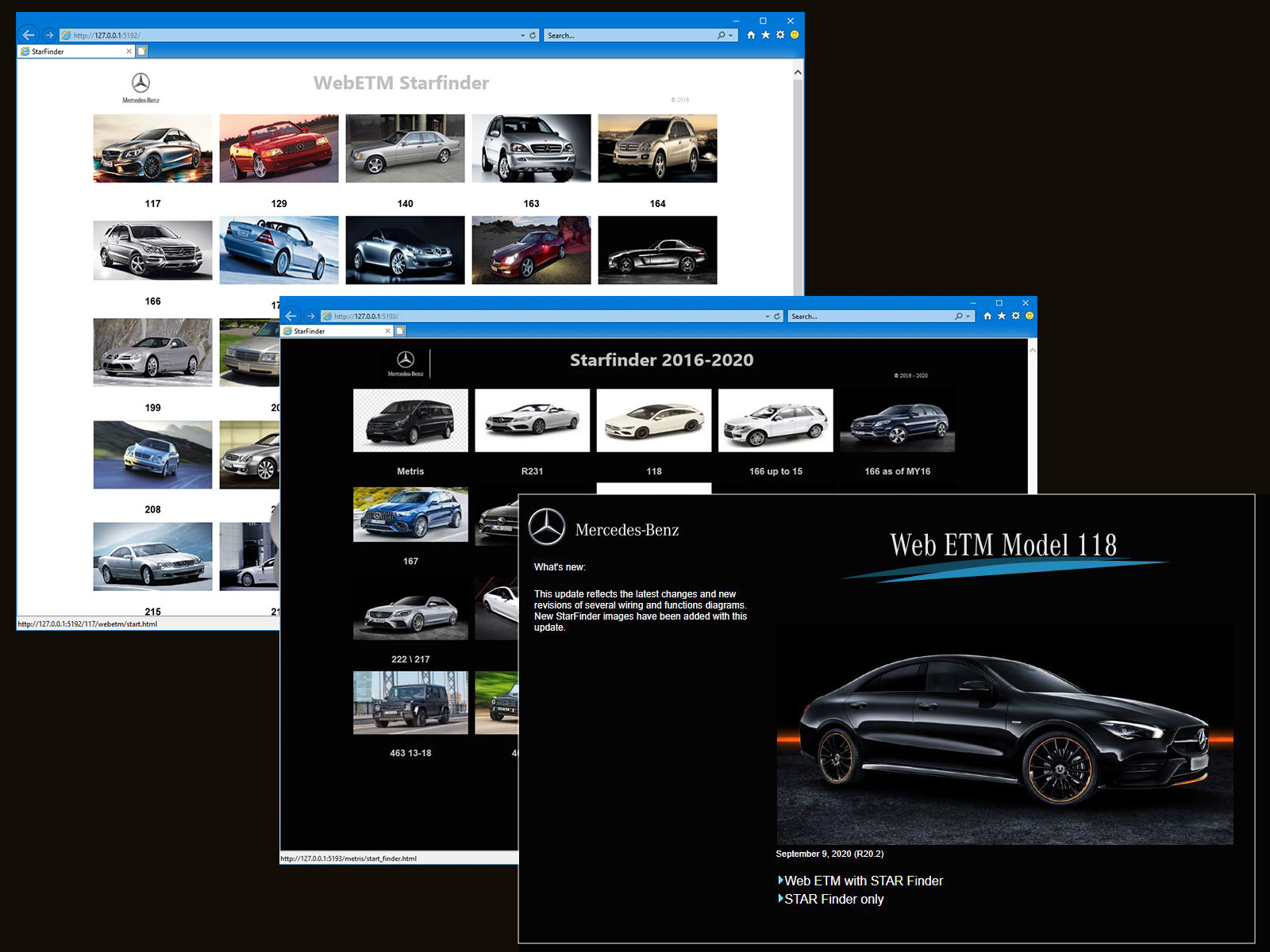
Task: Select Metris van thumbnail
Action: (410, 420)
